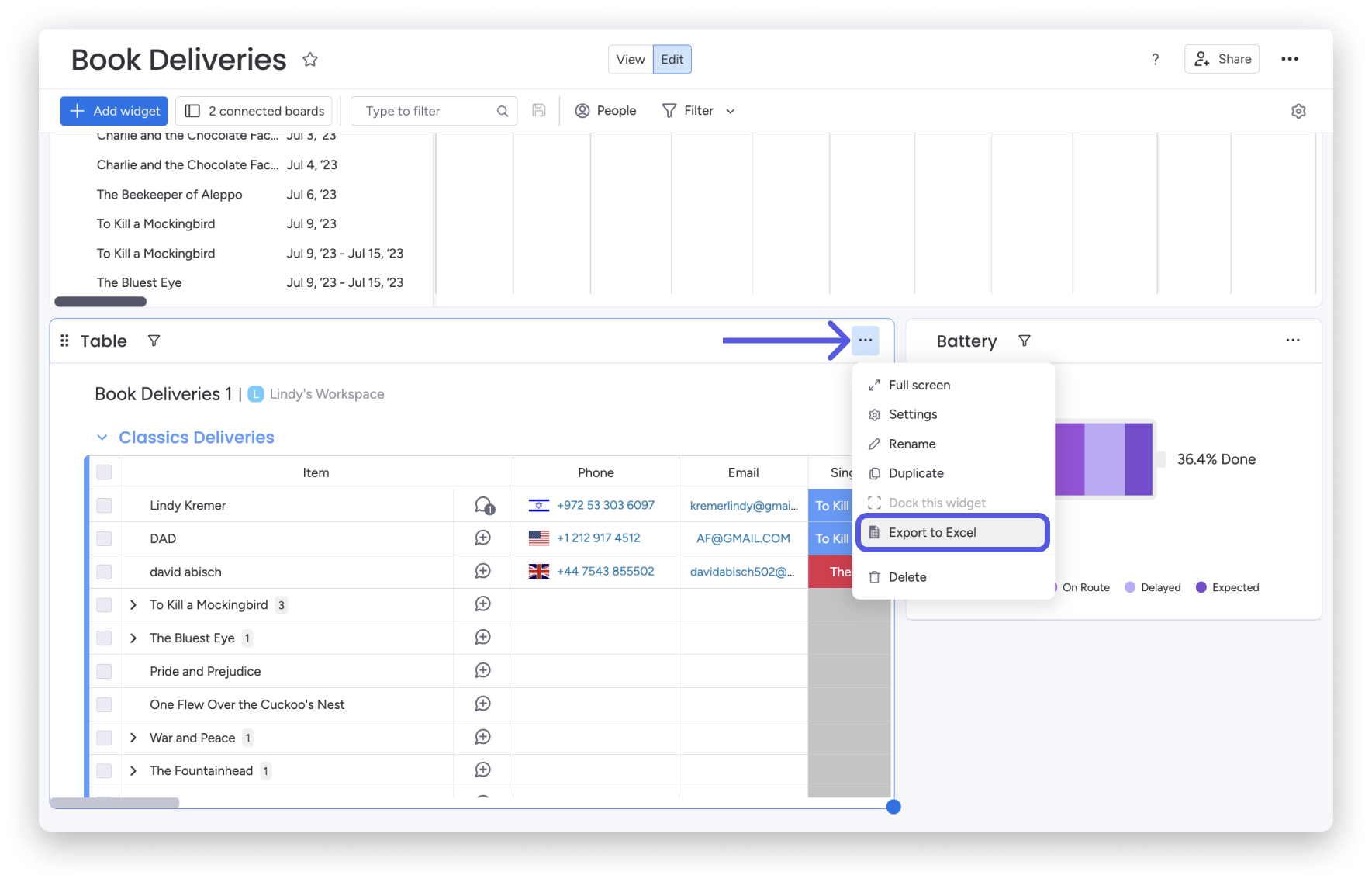This screenshot has height=882, width=1372.
Task: Open 2 connected boards selector
Action: (254, 111)
